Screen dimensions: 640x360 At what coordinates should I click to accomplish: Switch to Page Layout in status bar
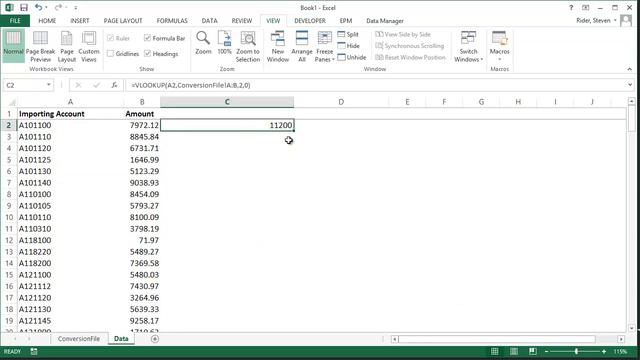[514, 351]
